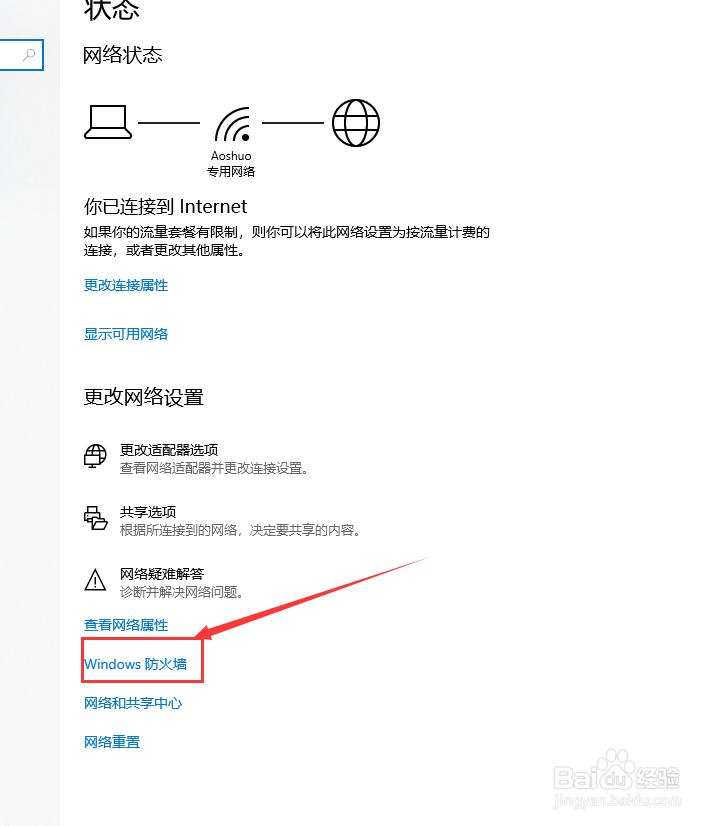Click the 共享选项 printer icon

95,518
